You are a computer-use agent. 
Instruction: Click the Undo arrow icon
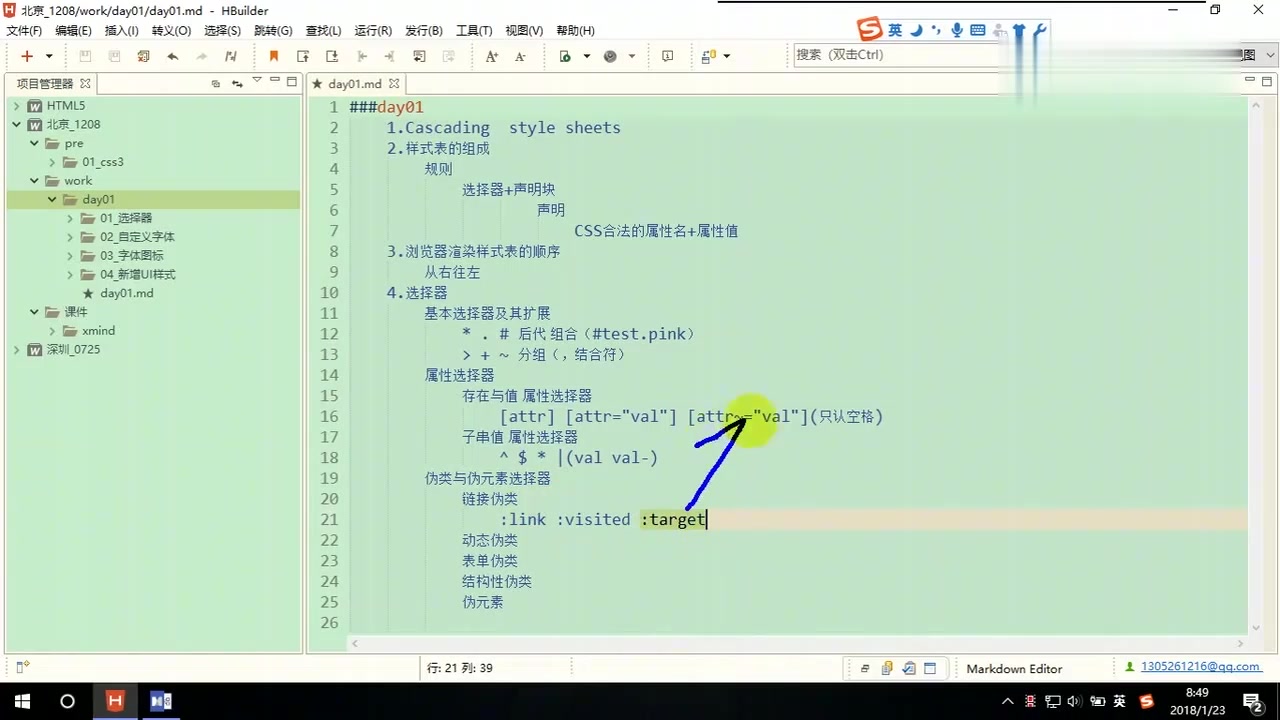pyautogui.click(x=173, y=57)
